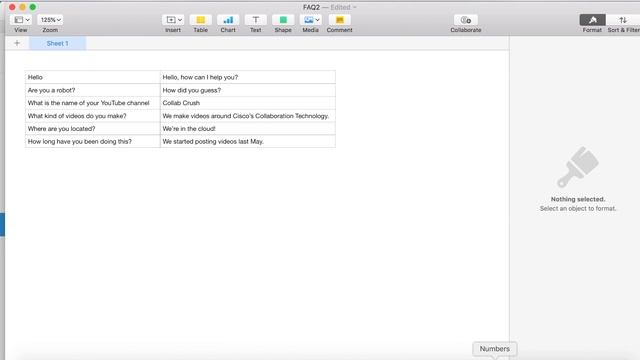Select 'How long have you been doing this?' cell
The image size is (640, 360).
93,141
